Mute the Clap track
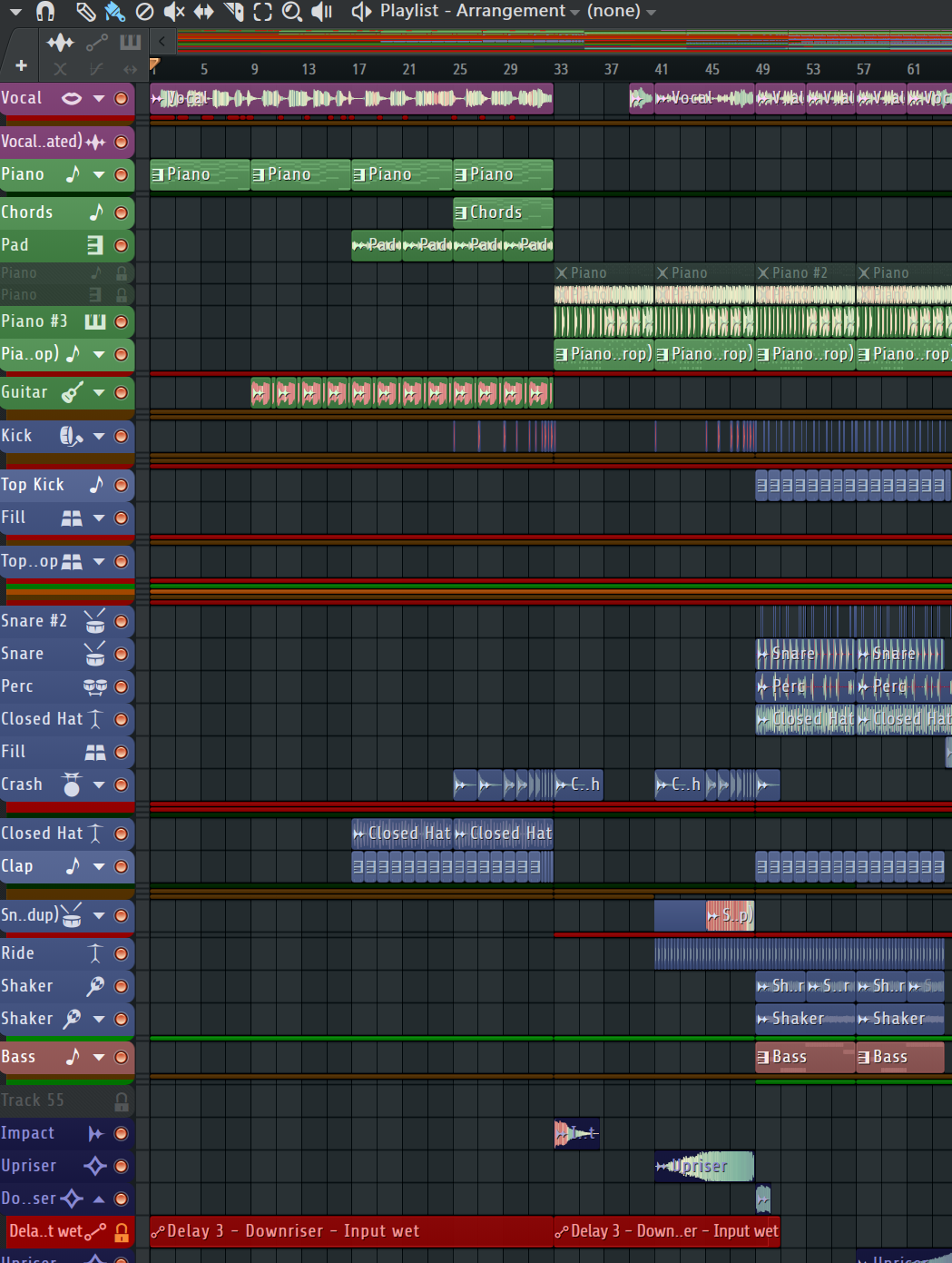Viewport: 952px width, 1263px height. coord(121,866)
